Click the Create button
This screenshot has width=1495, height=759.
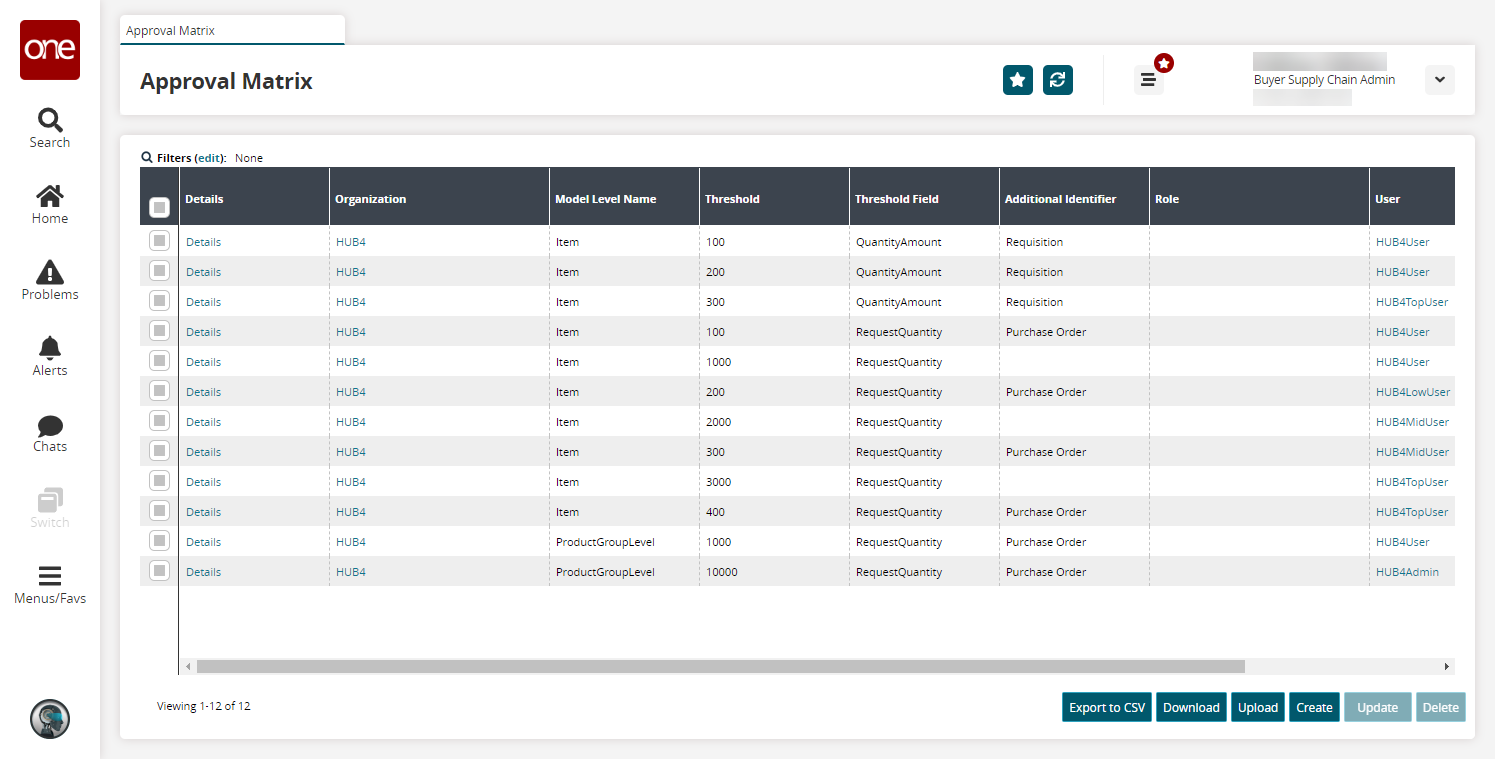(x=1314, y=707)
